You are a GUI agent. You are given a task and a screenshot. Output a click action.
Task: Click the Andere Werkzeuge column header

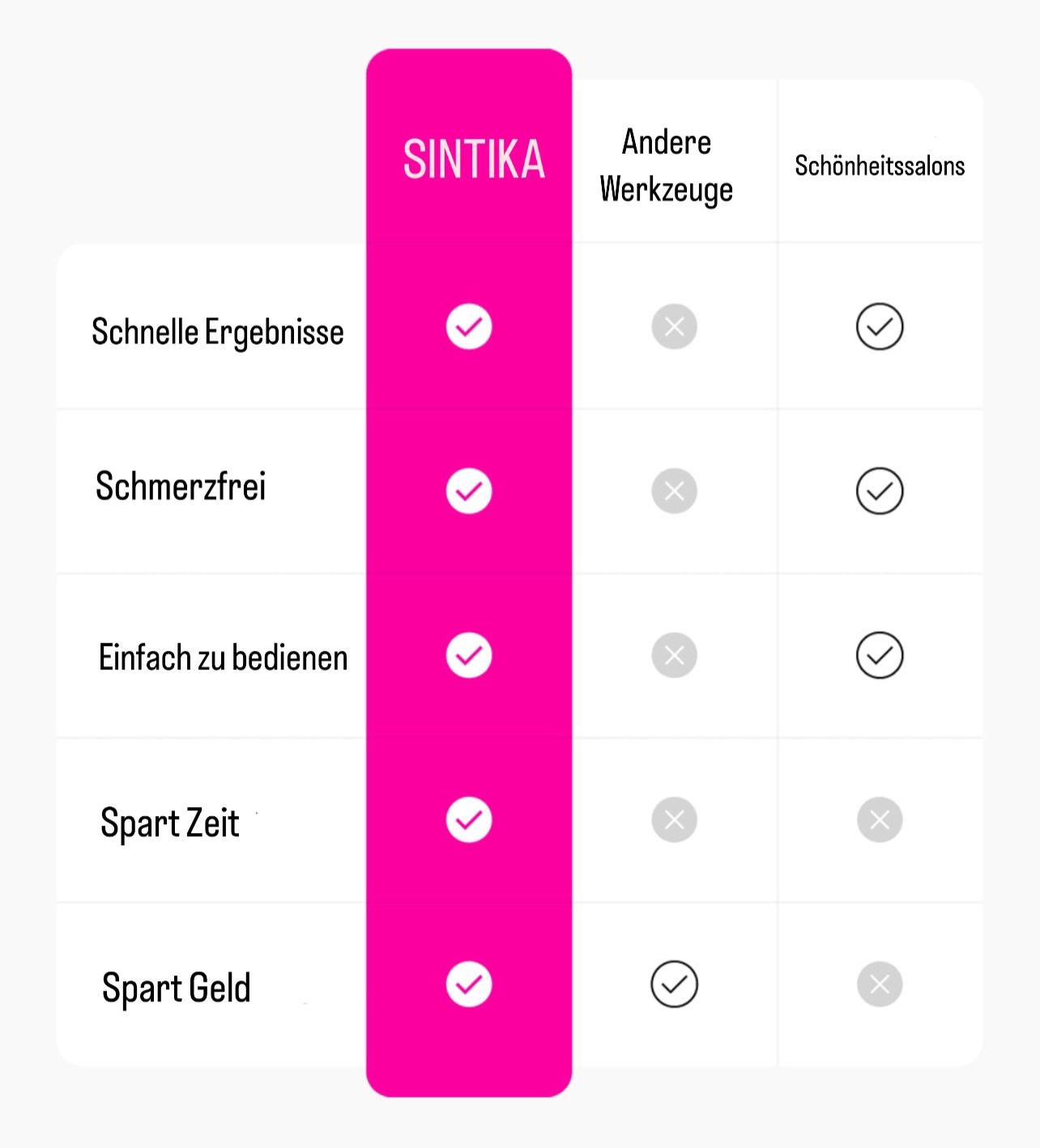pos(667,166)
